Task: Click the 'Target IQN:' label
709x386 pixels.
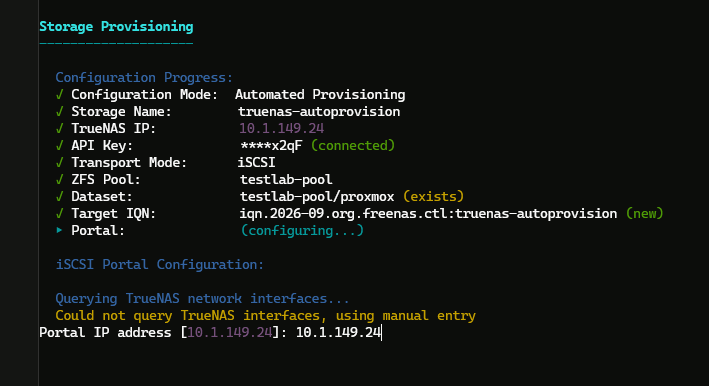Action: pyautogui.click(x=113, y=214)
